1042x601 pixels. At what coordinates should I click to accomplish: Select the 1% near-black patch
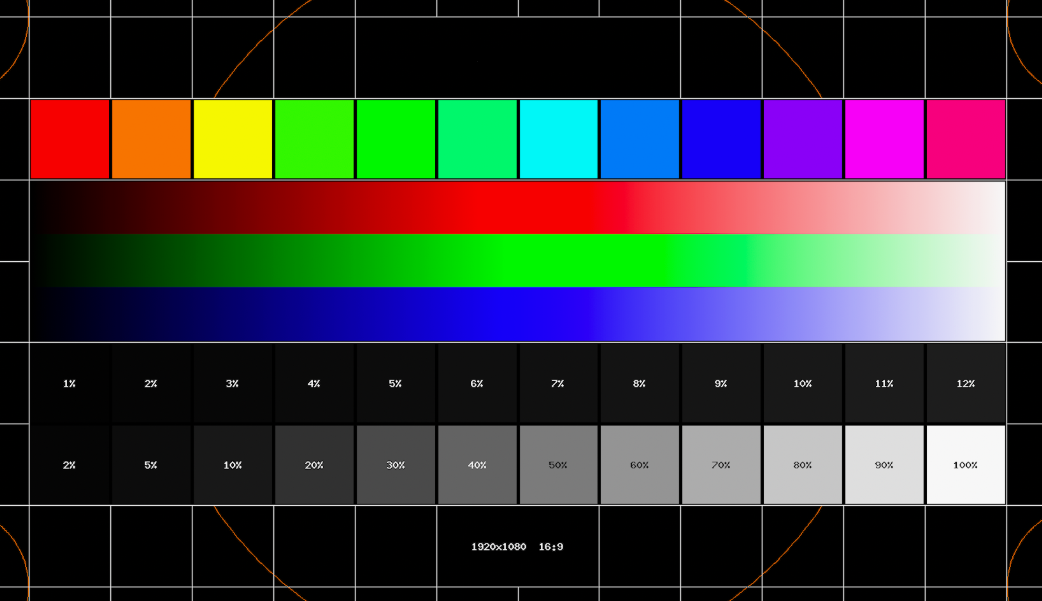tap(70, 384)
